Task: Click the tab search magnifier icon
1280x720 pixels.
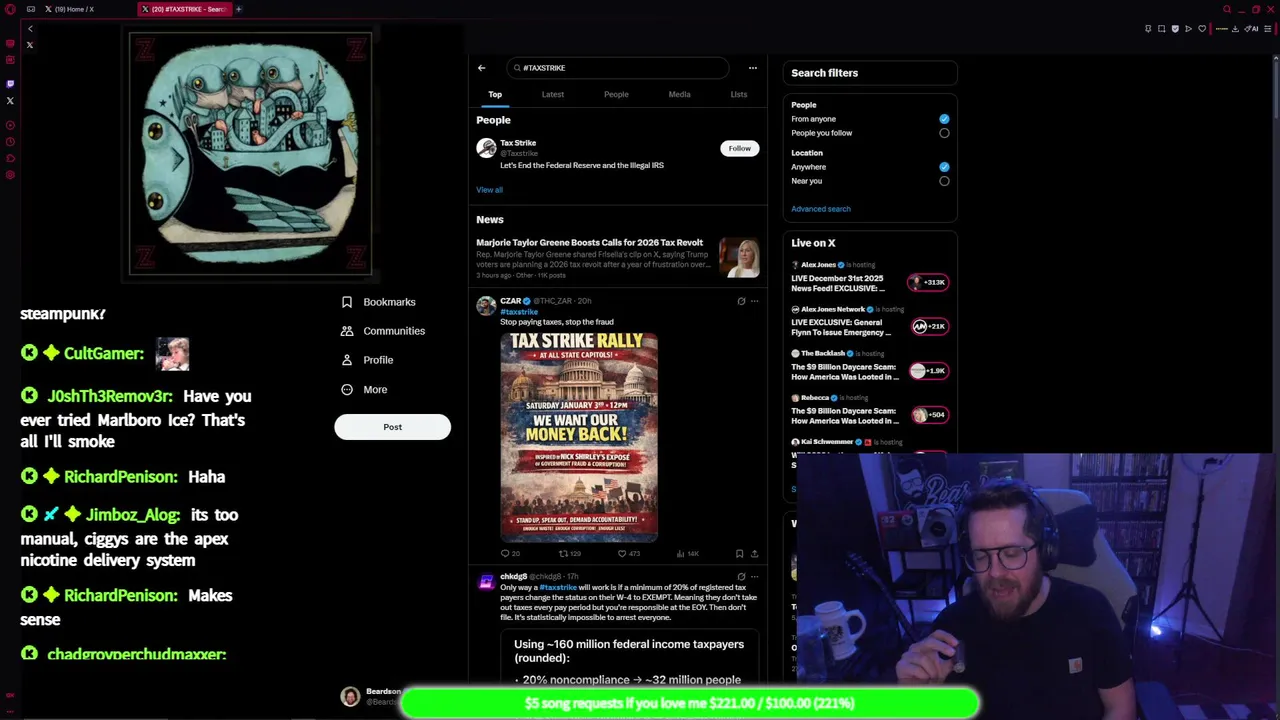Action: coord(1227,10)
